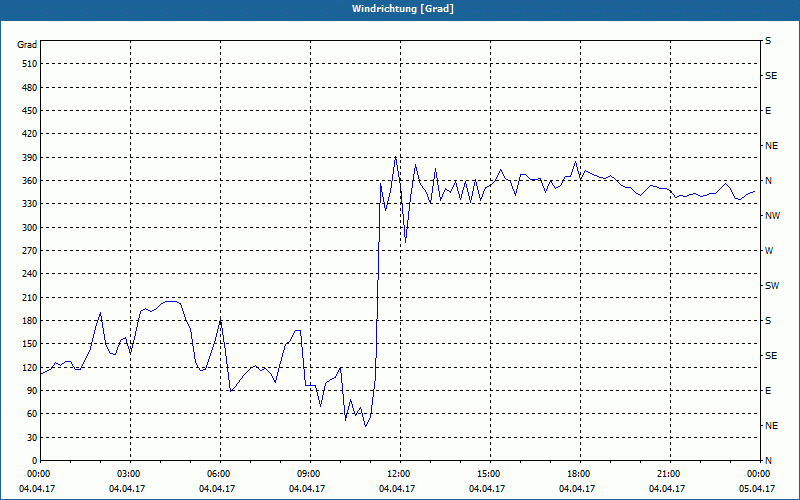Choose the 90 degree axis label

point(32,391)
